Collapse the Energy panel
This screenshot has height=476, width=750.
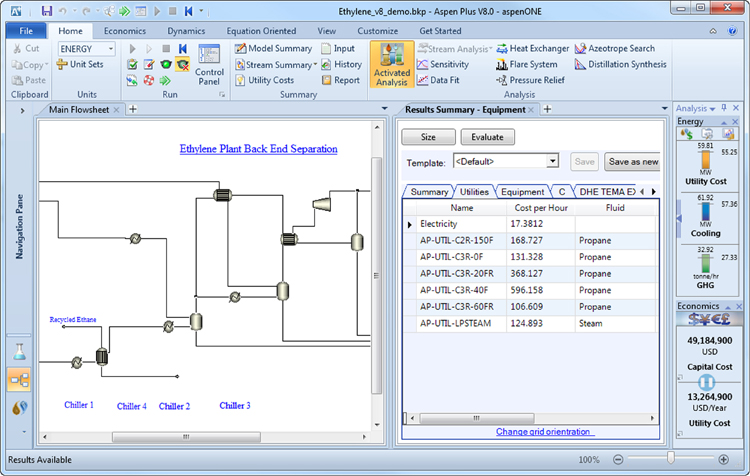click(x=724, y=122)
